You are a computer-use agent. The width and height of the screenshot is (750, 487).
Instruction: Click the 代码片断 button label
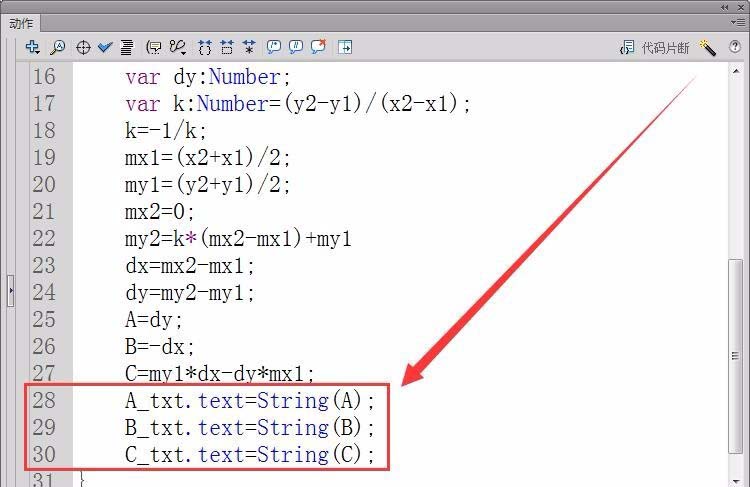click(665, 48)
